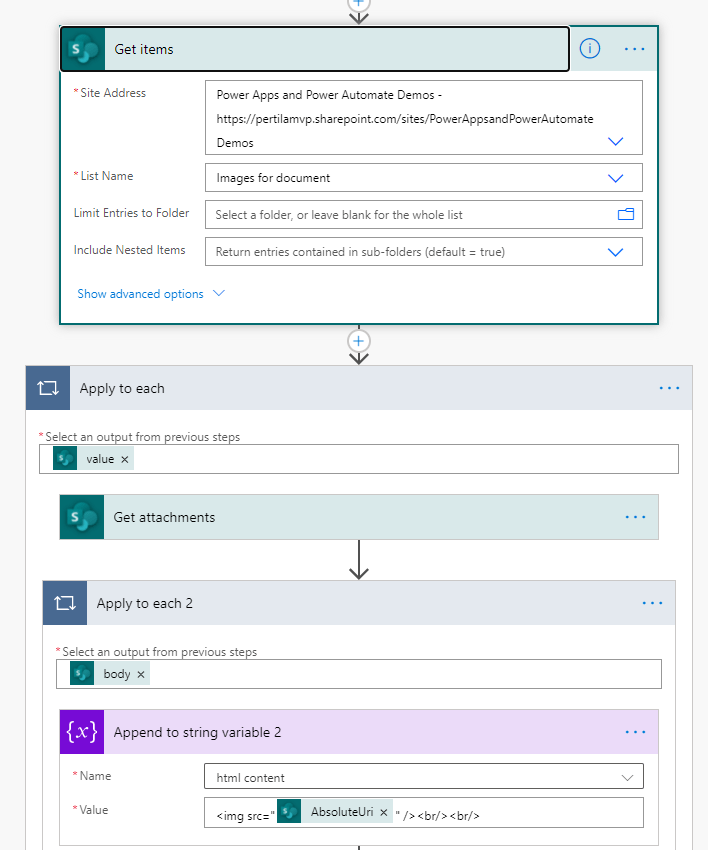Viewport: 708px width, 850px height.
Task: Open the html content Name dropdown
Action: pos(627,777)
